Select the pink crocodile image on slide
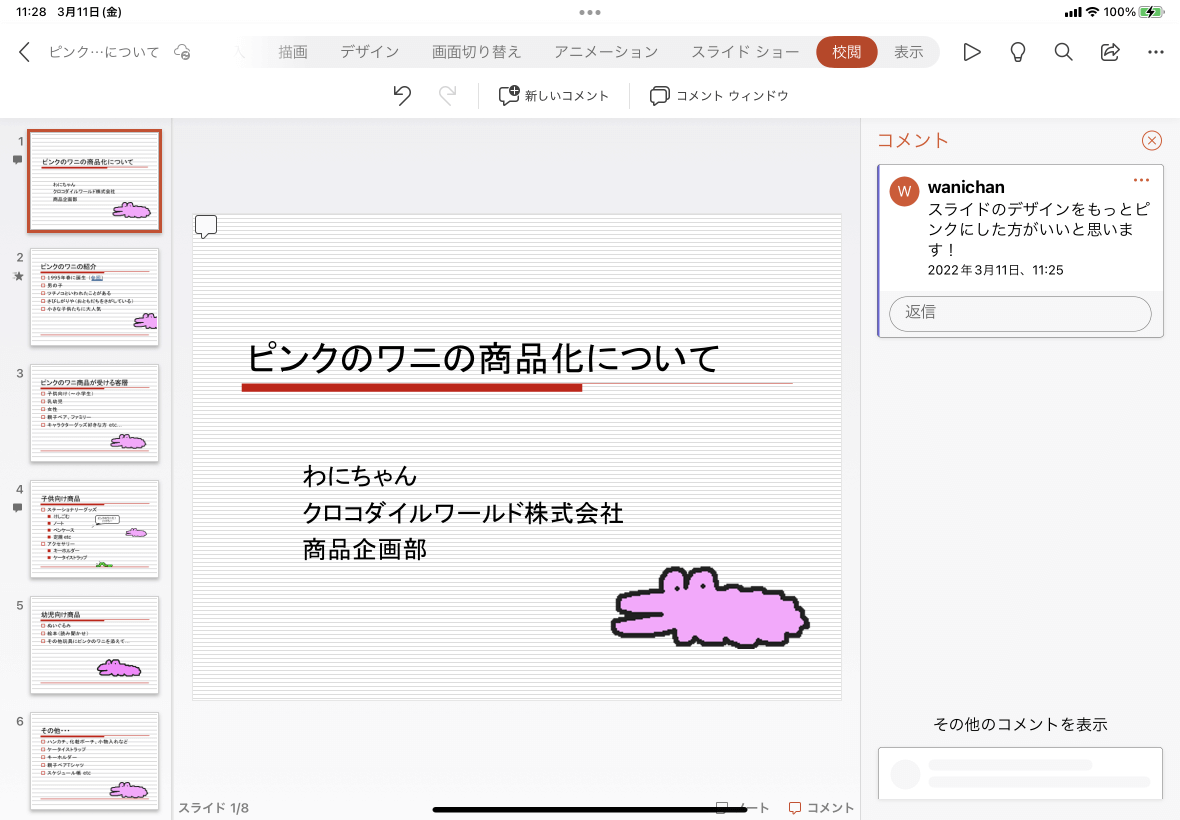The height and width of the screenshot is (820, 1180). (x=710, y=608)
